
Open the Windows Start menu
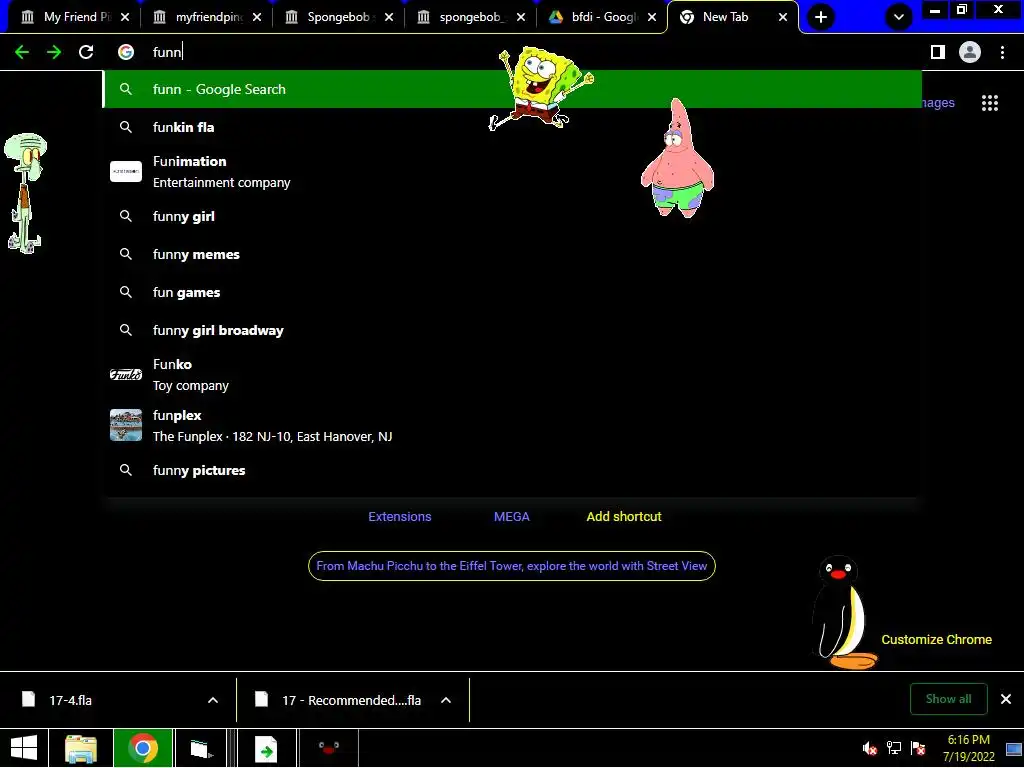click(24, 748)
